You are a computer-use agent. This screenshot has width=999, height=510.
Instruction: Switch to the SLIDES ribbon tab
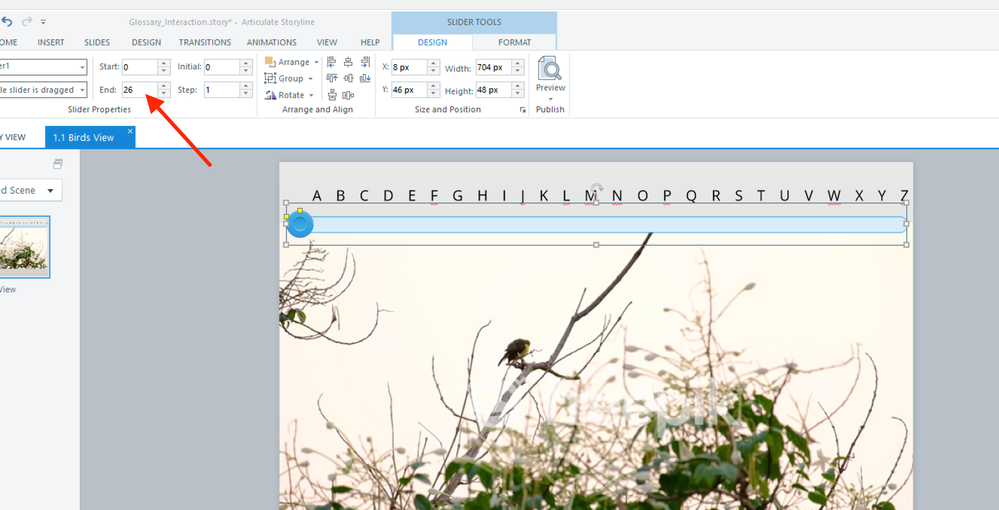tap(97, 42)
